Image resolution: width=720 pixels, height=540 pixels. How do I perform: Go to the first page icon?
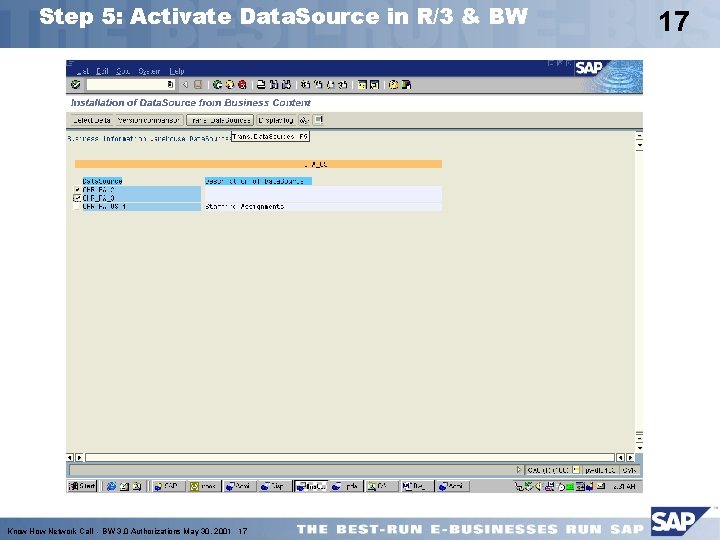click(305, 84)
